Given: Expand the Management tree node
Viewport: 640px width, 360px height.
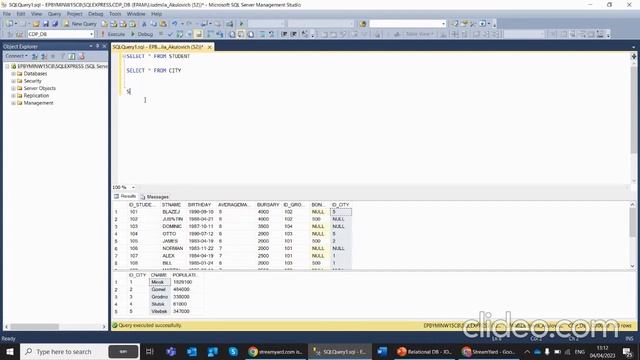Looking at the screenshot, I should coord(13,103).
